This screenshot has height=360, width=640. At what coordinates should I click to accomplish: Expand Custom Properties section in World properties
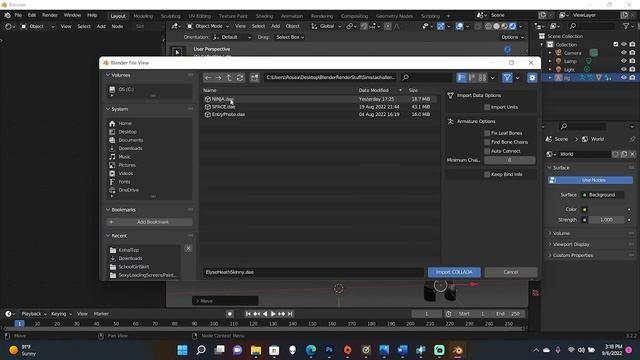coord(573,256)
